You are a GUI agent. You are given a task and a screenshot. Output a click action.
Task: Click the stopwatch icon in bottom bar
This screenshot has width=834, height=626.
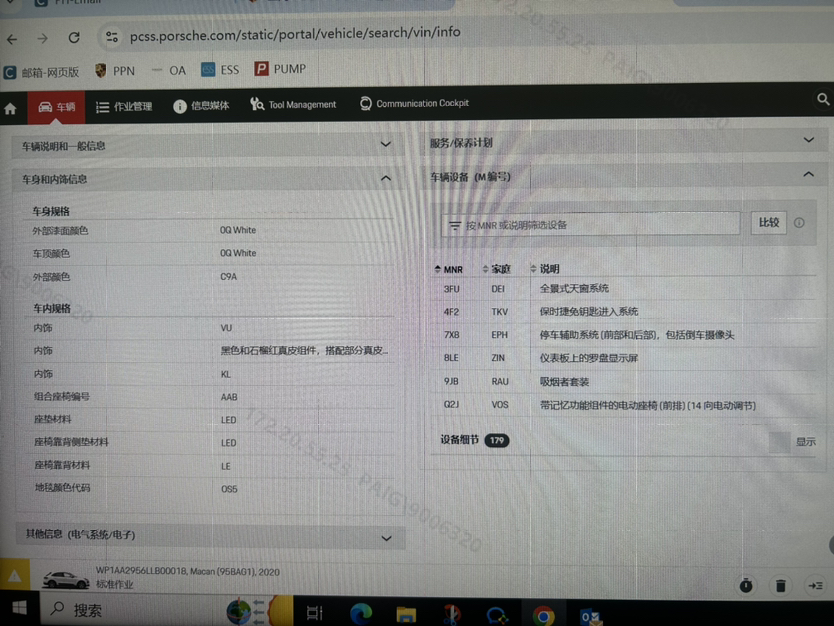[x=746, y=586]
